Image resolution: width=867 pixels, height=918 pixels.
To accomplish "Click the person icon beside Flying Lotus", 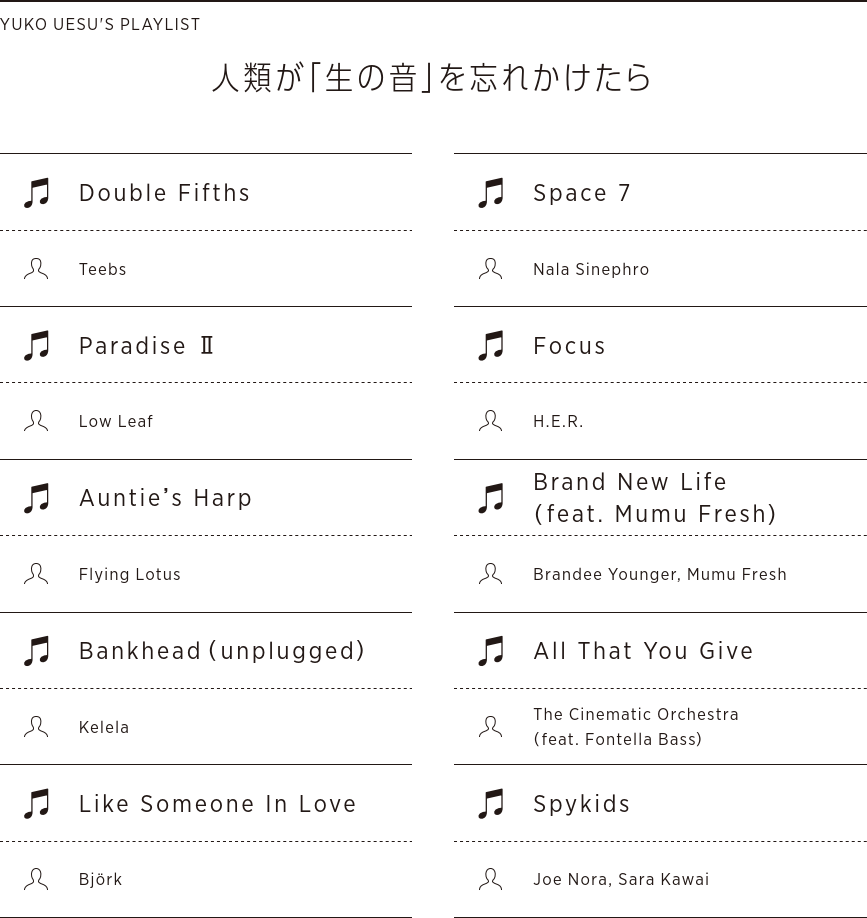I will coord(36,574).
